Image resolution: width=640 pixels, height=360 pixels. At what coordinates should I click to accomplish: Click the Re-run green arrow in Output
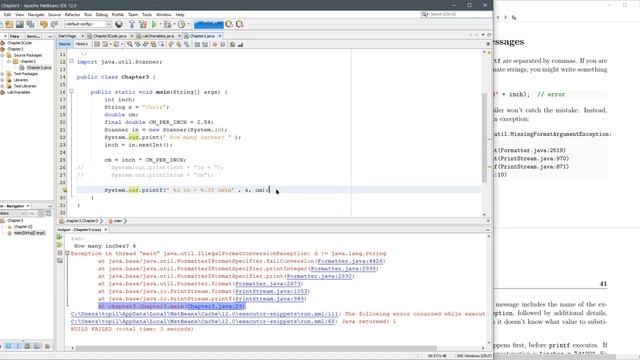click(60, 237)
